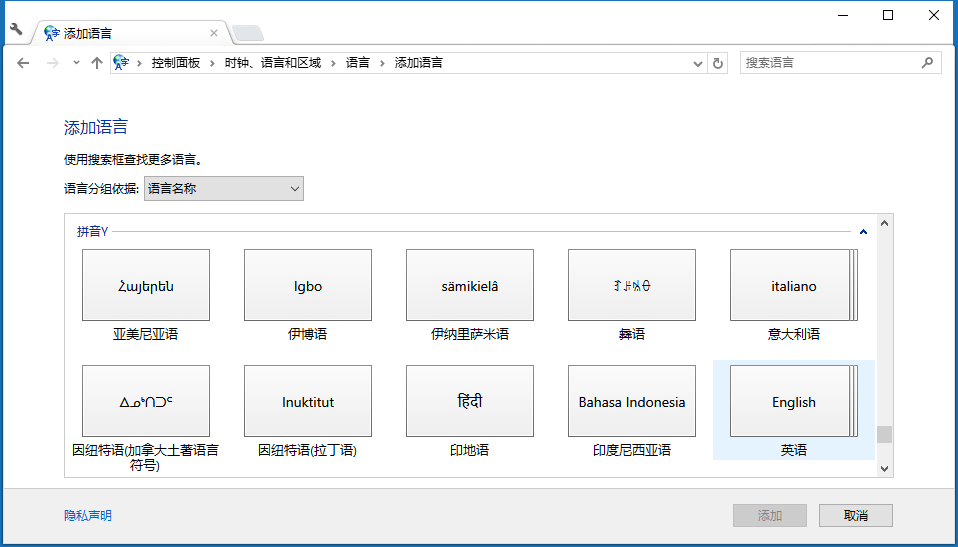The width and height of the screenshot is (958, 547).
Task: Click the wrench icon beside the tab
Action: tap(16, 29)
